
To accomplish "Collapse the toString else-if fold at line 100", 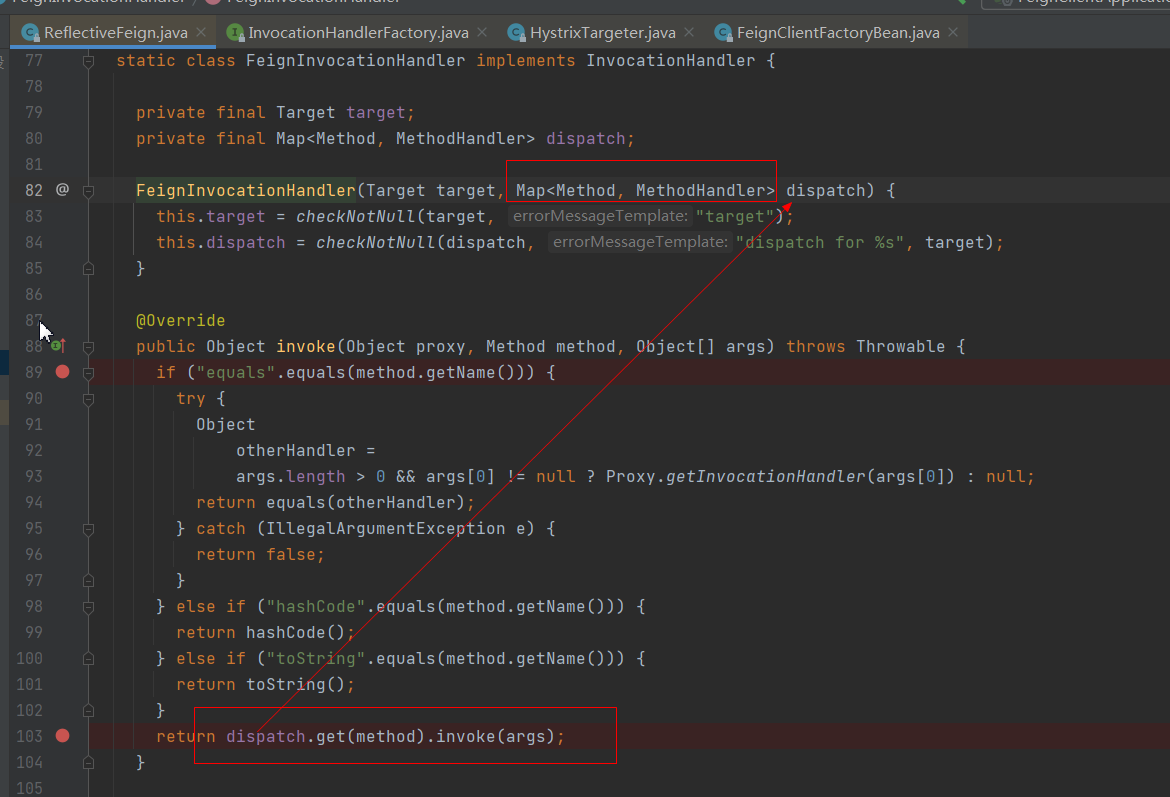I will click(x=88, y=659).
